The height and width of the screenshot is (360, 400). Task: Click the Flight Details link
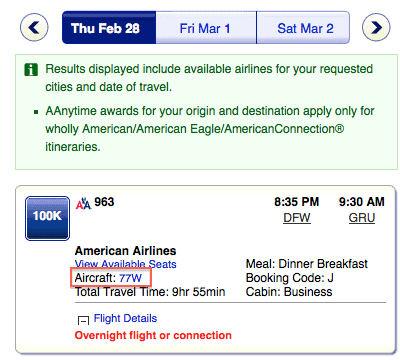125,318
